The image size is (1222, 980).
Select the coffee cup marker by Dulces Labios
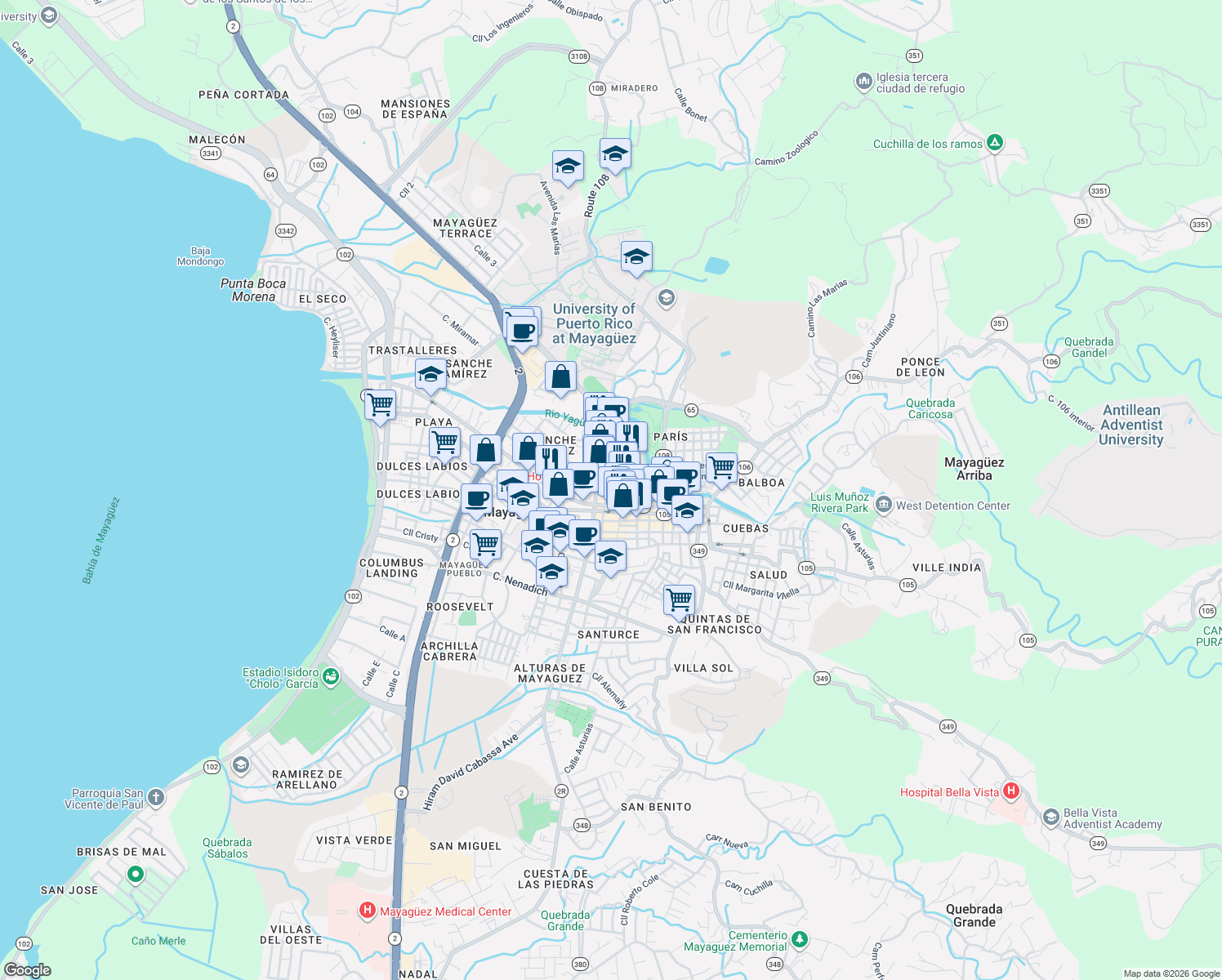pos(476,499)
